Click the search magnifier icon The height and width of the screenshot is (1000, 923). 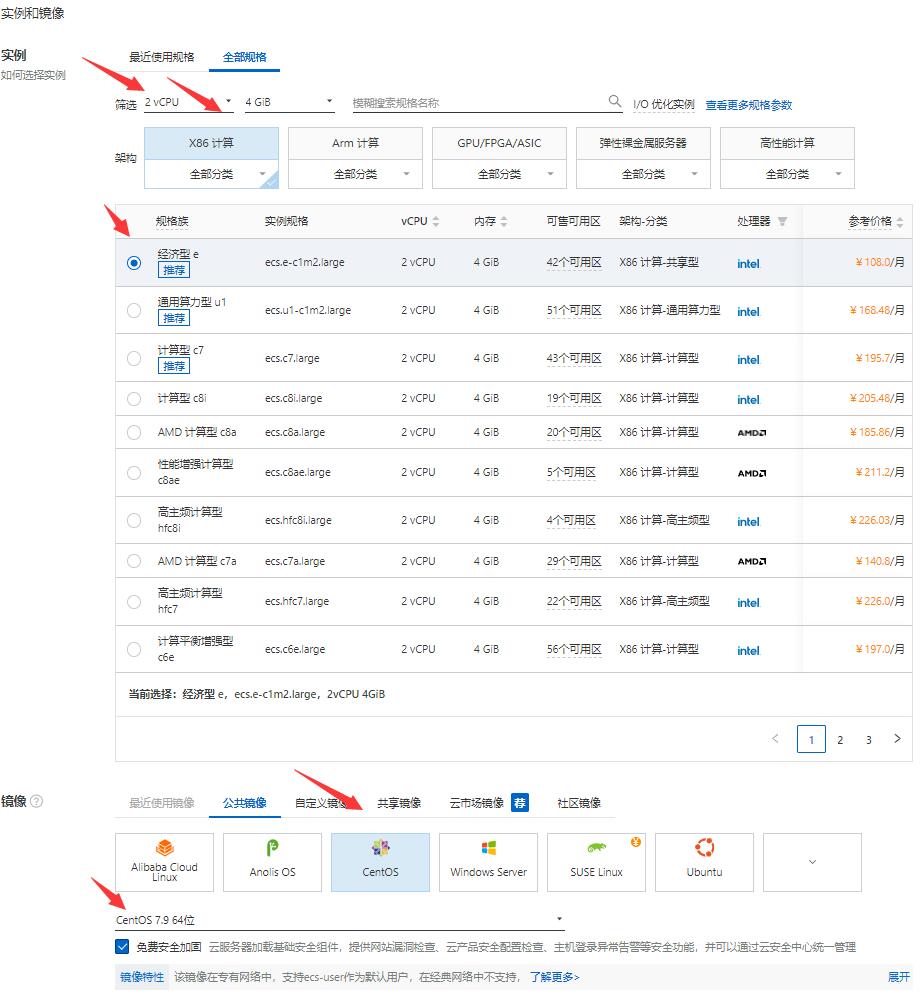click(x=614, y=101)
